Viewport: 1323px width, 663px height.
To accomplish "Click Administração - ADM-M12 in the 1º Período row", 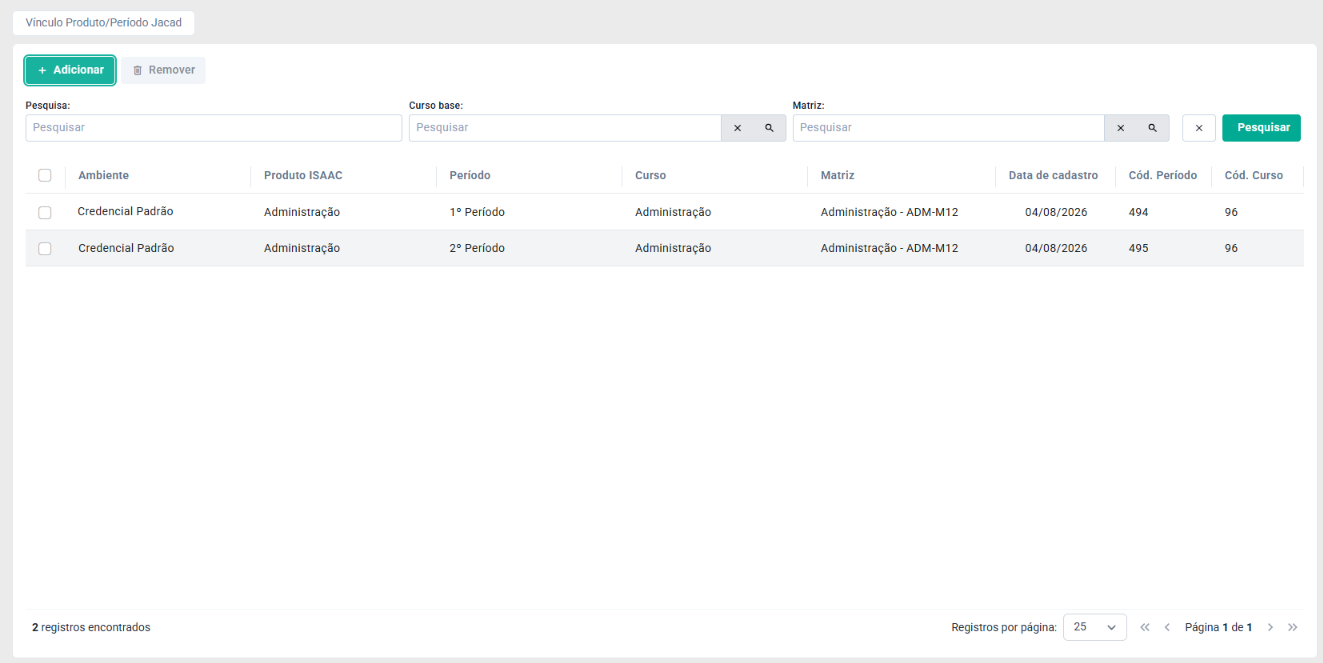I will coord(889,212).
